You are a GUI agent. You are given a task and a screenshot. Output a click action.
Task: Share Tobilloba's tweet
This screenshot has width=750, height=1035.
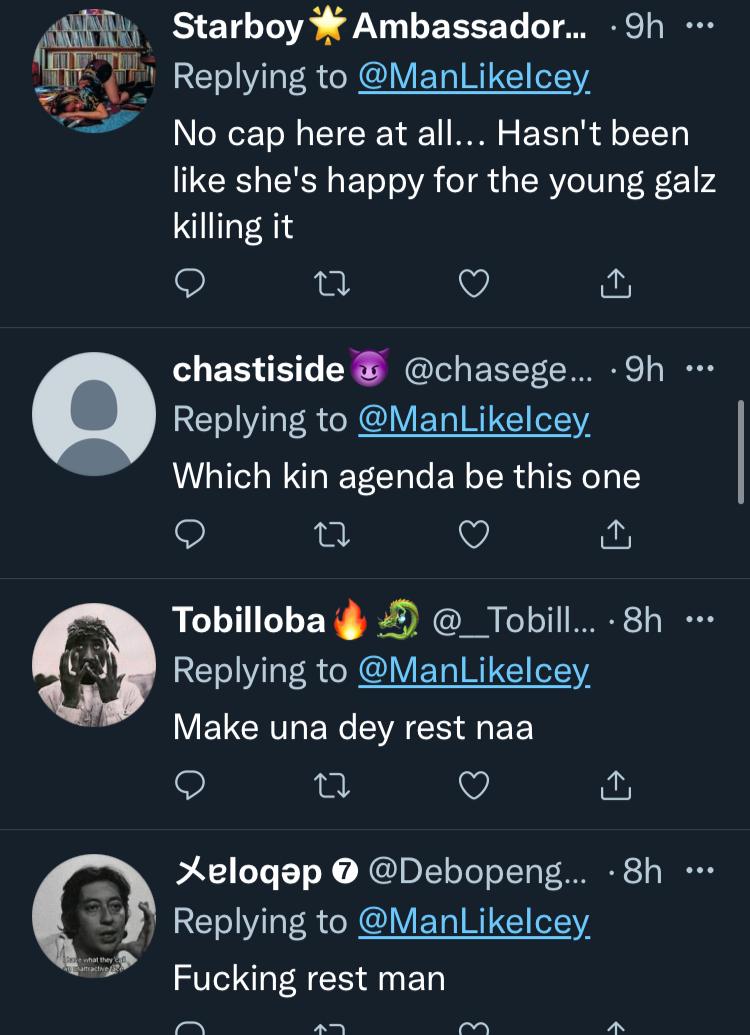click(x=615, y=787)
